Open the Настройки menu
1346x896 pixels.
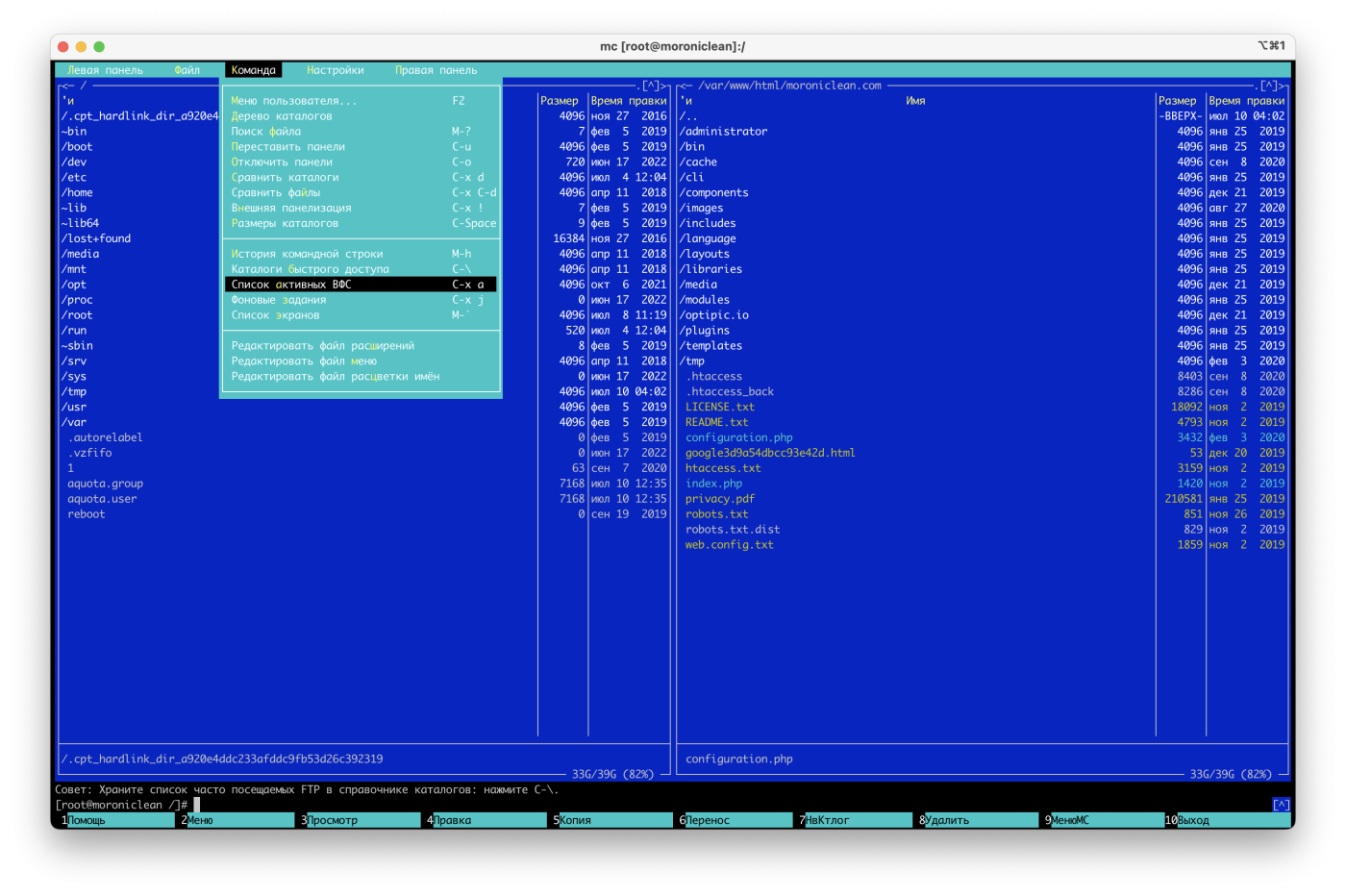[x=335, y=70]
